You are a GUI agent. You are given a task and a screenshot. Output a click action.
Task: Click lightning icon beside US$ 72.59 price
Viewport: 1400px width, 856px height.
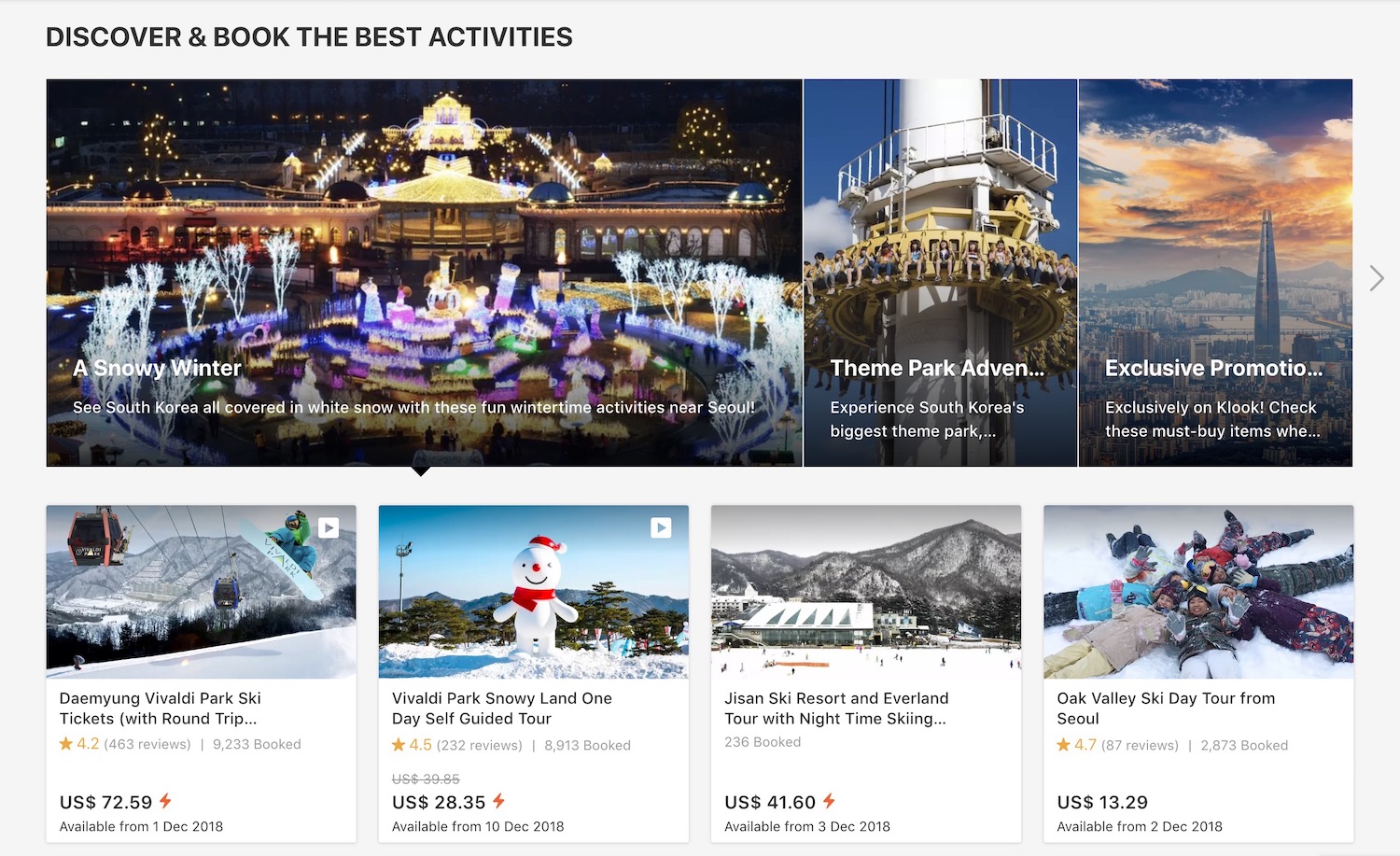(165, 801)
